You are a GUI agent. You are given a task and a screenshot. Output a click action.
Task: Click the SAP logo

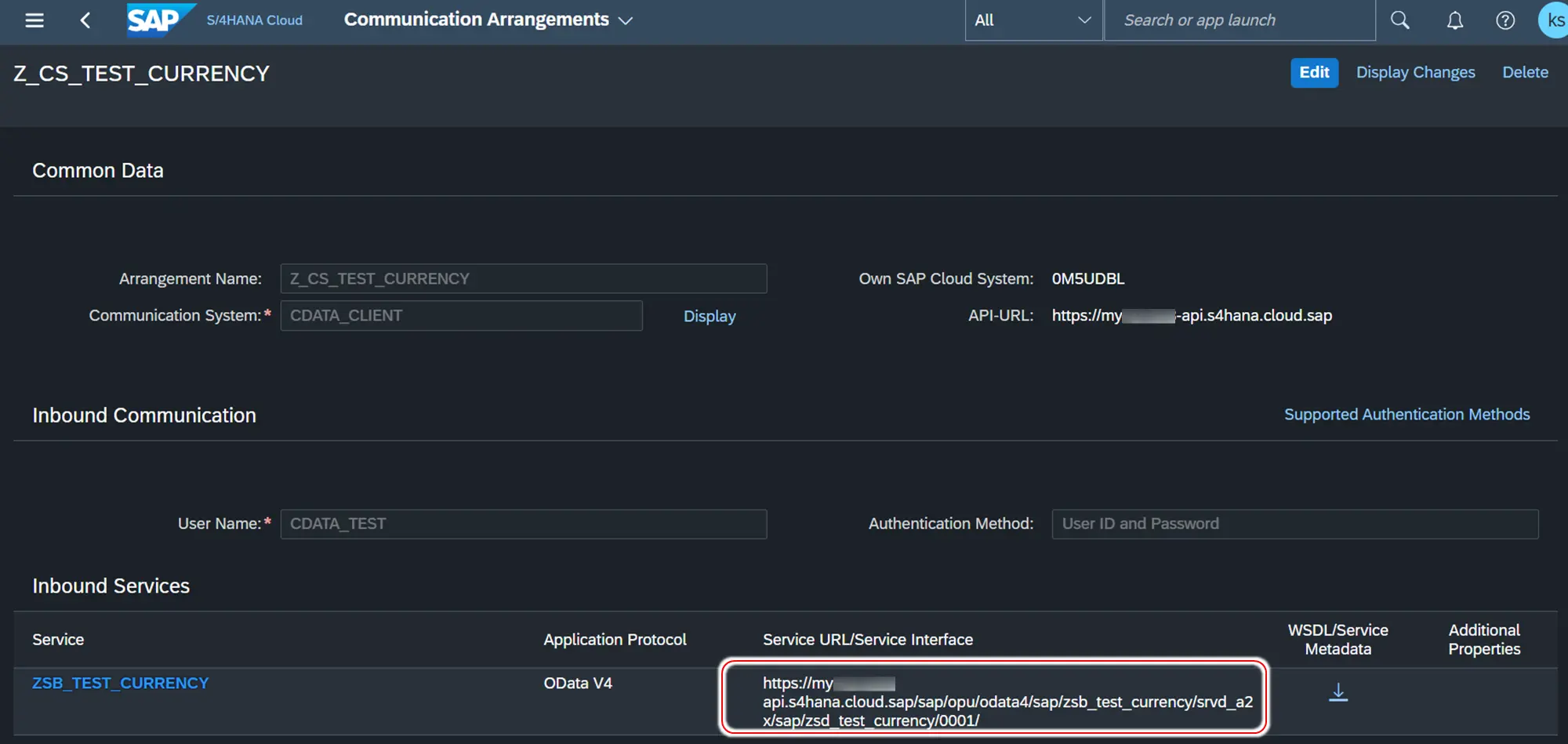160,20
